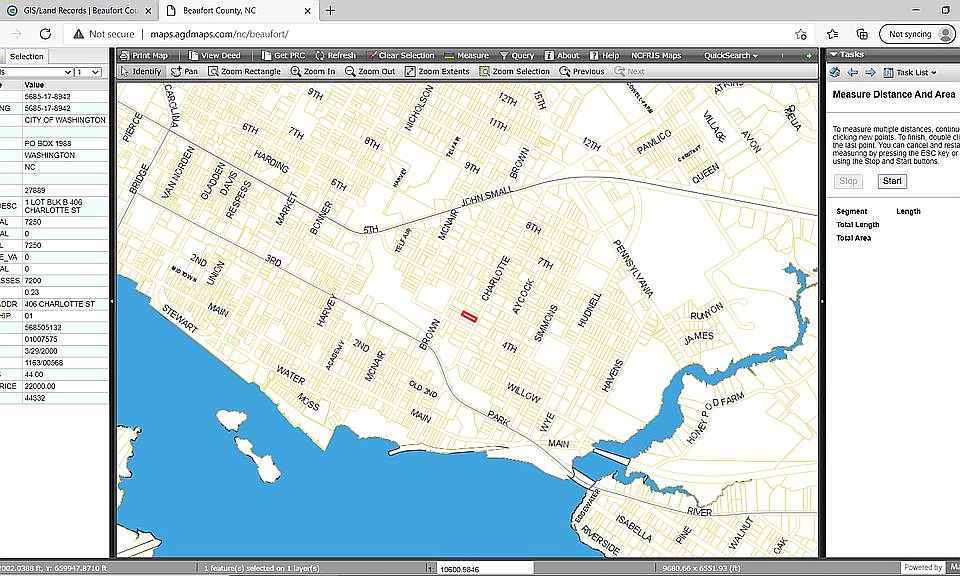This screenshot has height=576, width=960.
Task: Click the Not secure site info
Action: [103, 34]
